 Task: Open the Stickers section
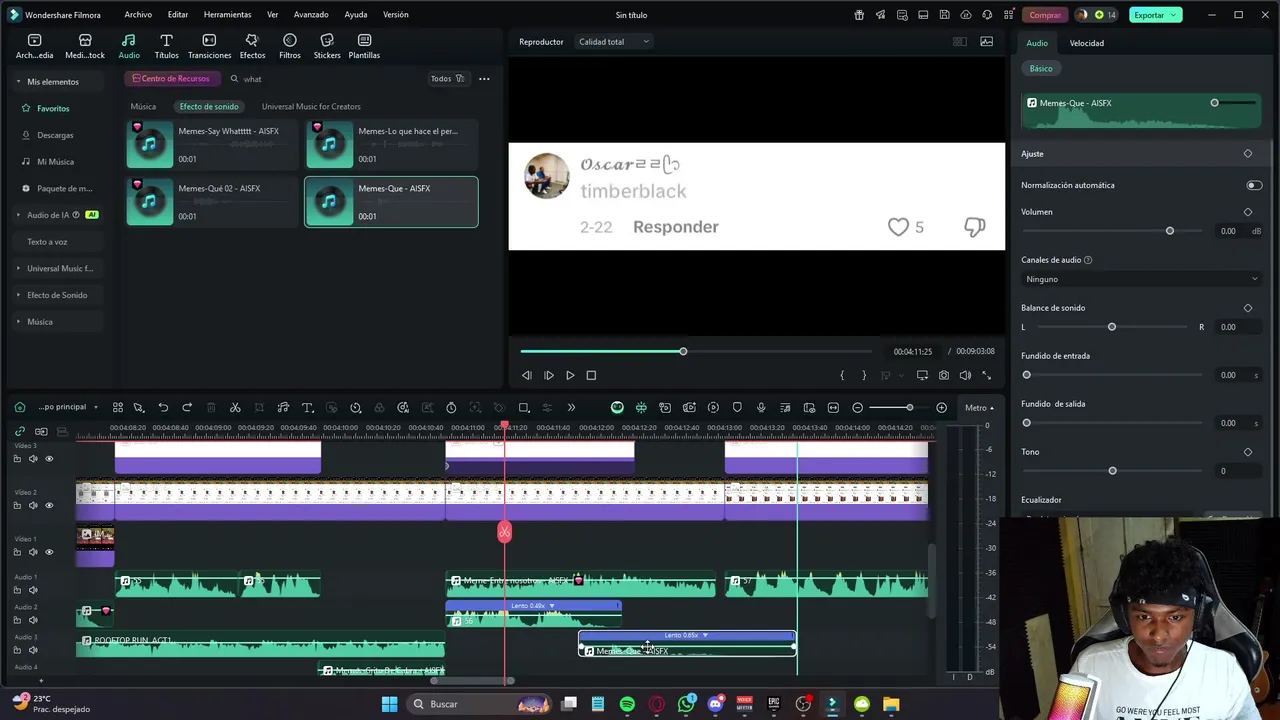pos(327,46)
